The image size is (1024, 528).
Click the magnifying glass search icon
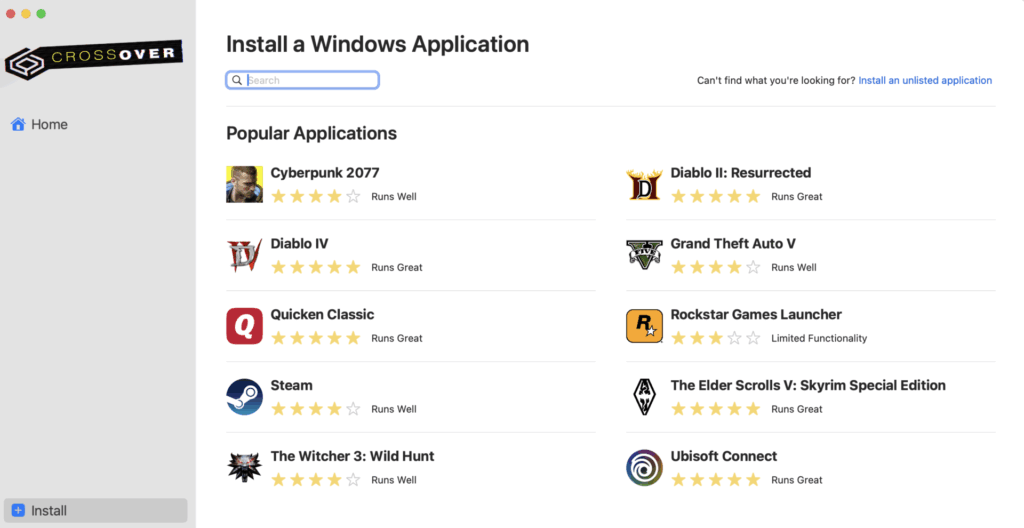point(237,80)
